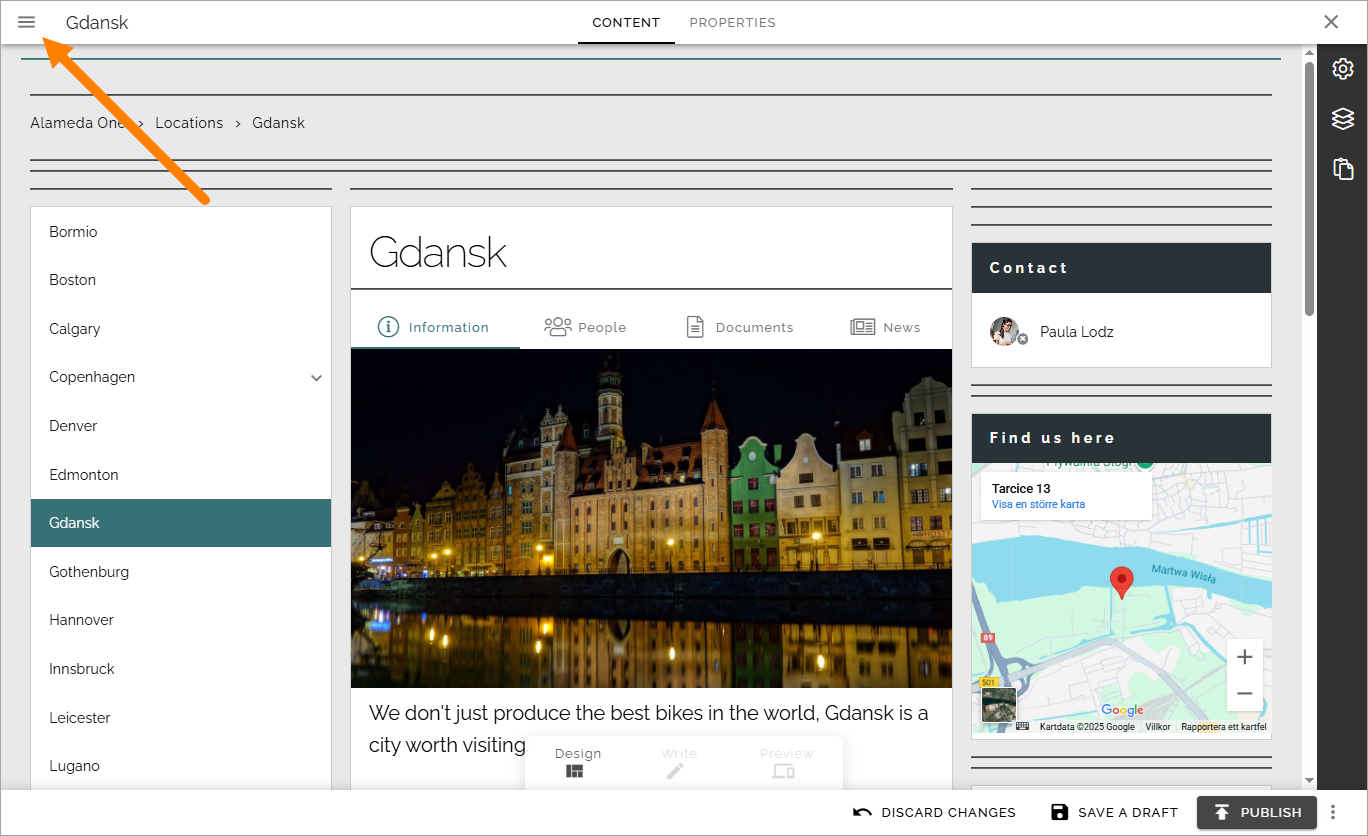Image resolution: width=1368 pixels, height=836 pixels.
Task: Click the News newspaper icon
Action: [862, 327]
